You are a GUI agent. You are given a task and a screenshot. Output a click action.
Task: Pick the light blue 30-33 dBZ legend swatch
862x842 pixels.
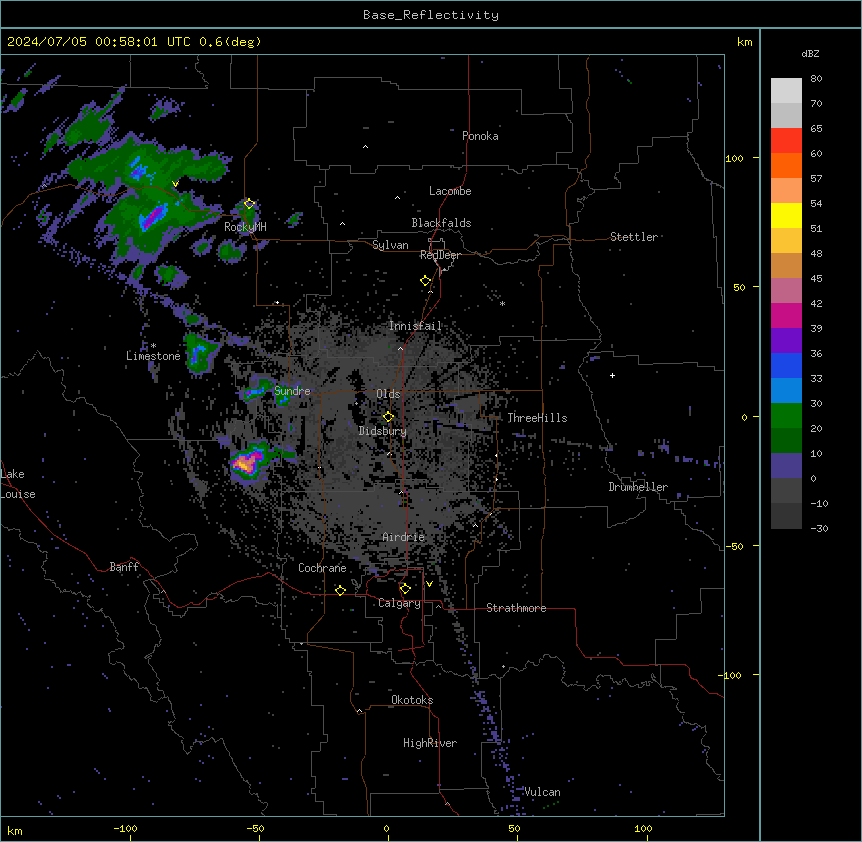click(786, 391)
